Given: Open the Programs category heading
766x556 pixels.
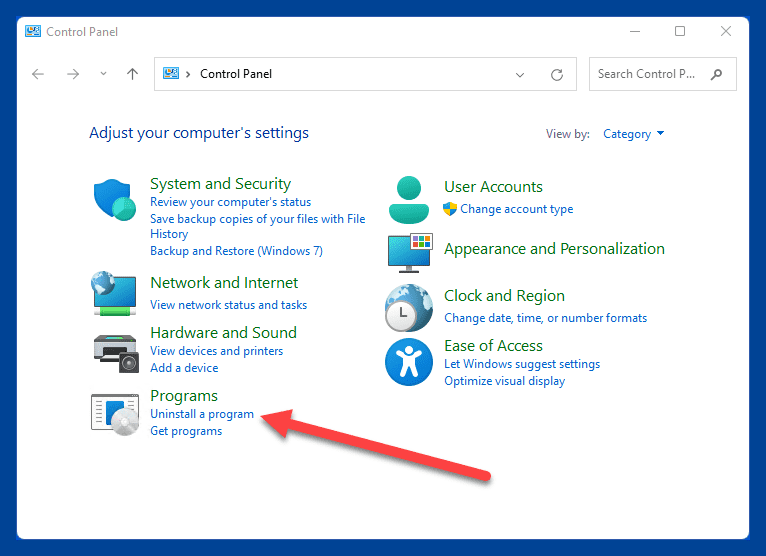Looking at the screenshot, I should click(184, 396).
